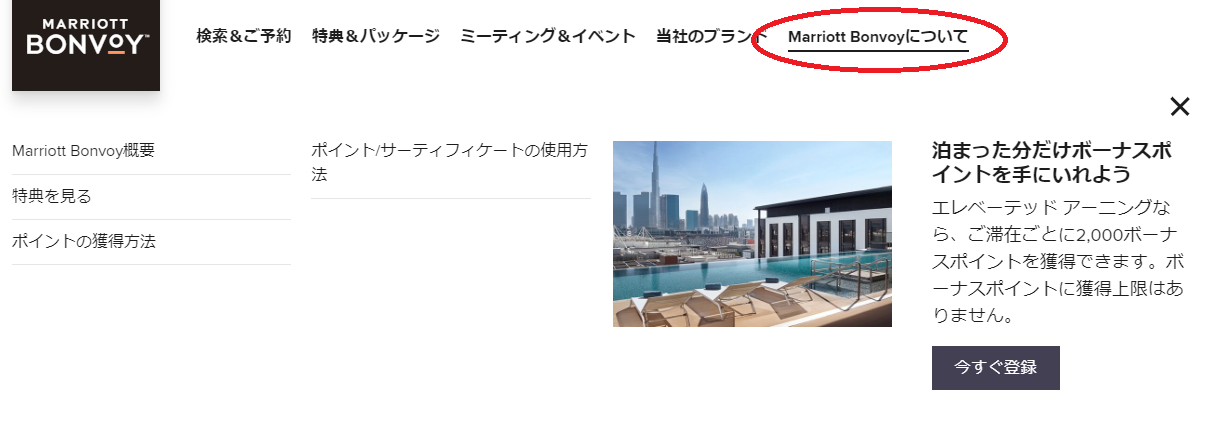
Task: Close the menu with the X icon
Action: click(x=1180, y=107)
